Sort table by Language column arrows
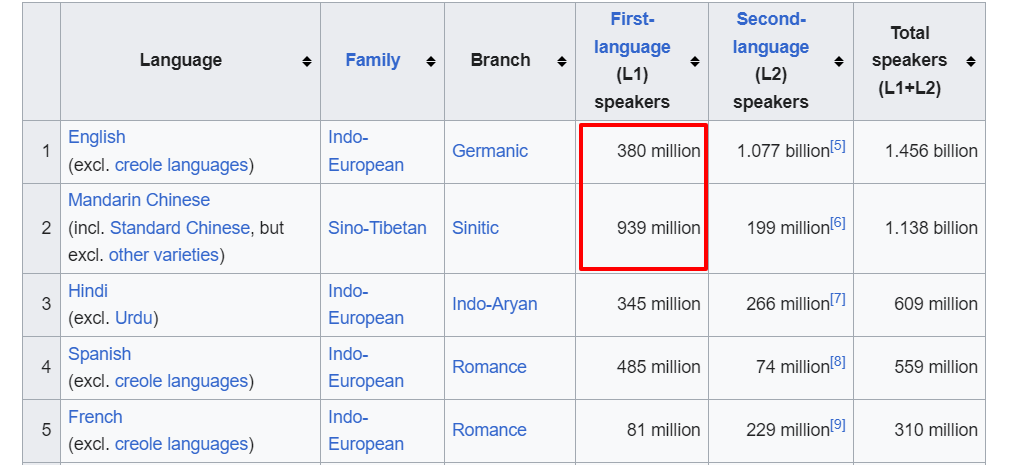 (x=307, y=62)
